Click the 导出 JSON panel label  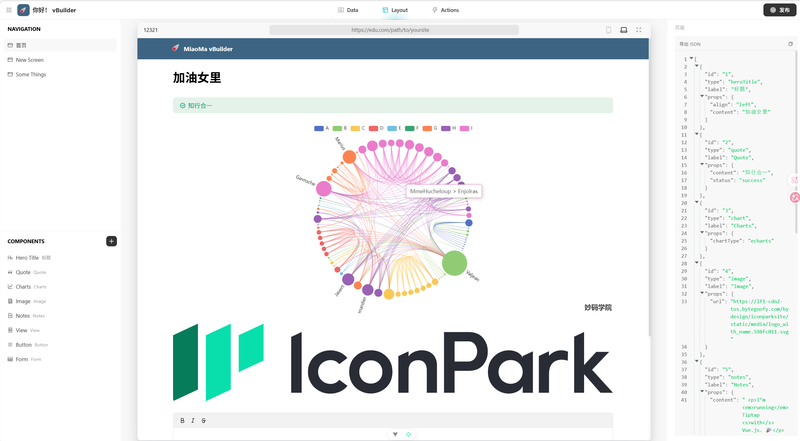[690, 44]
